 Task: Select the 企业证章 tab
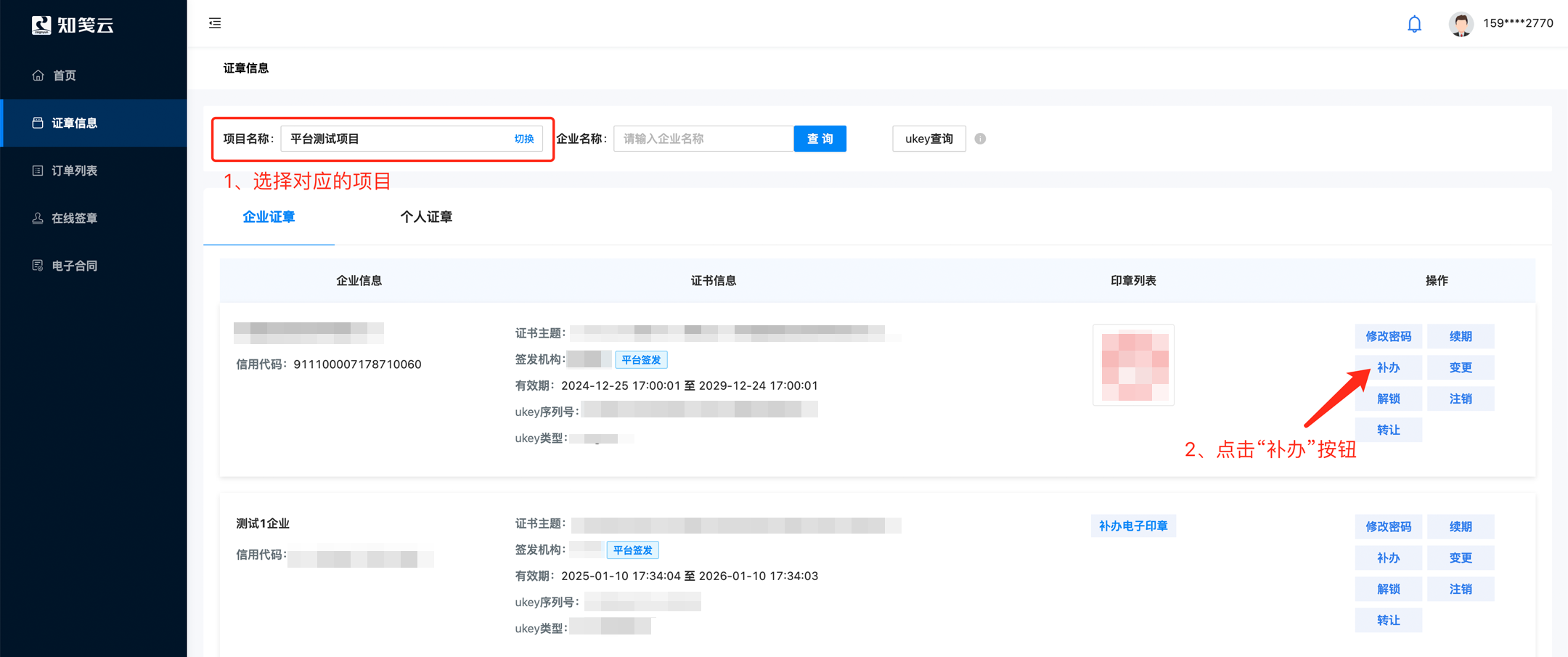point(269,217)
